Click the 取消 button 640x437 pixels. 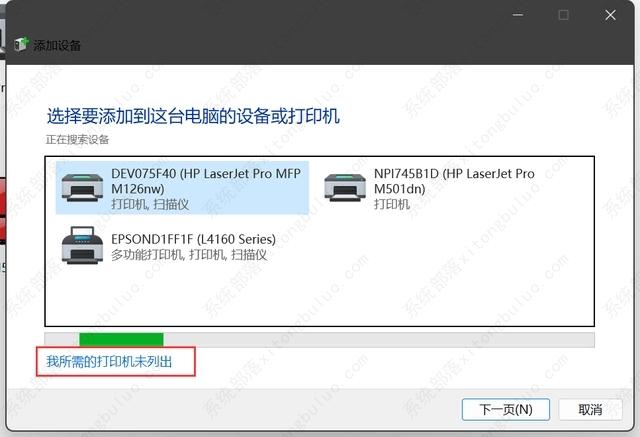pyautogui.click(x=590, y=409)
